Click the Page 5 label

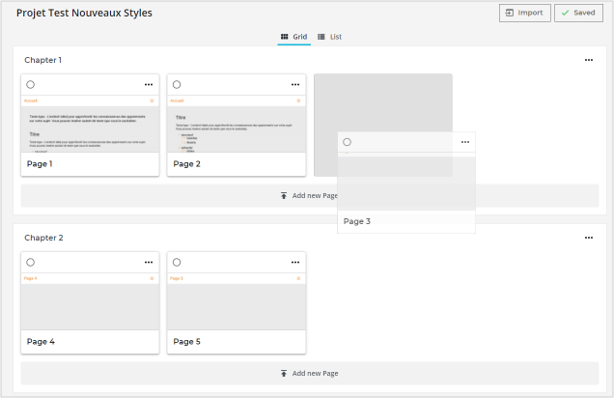click(187, 342)
